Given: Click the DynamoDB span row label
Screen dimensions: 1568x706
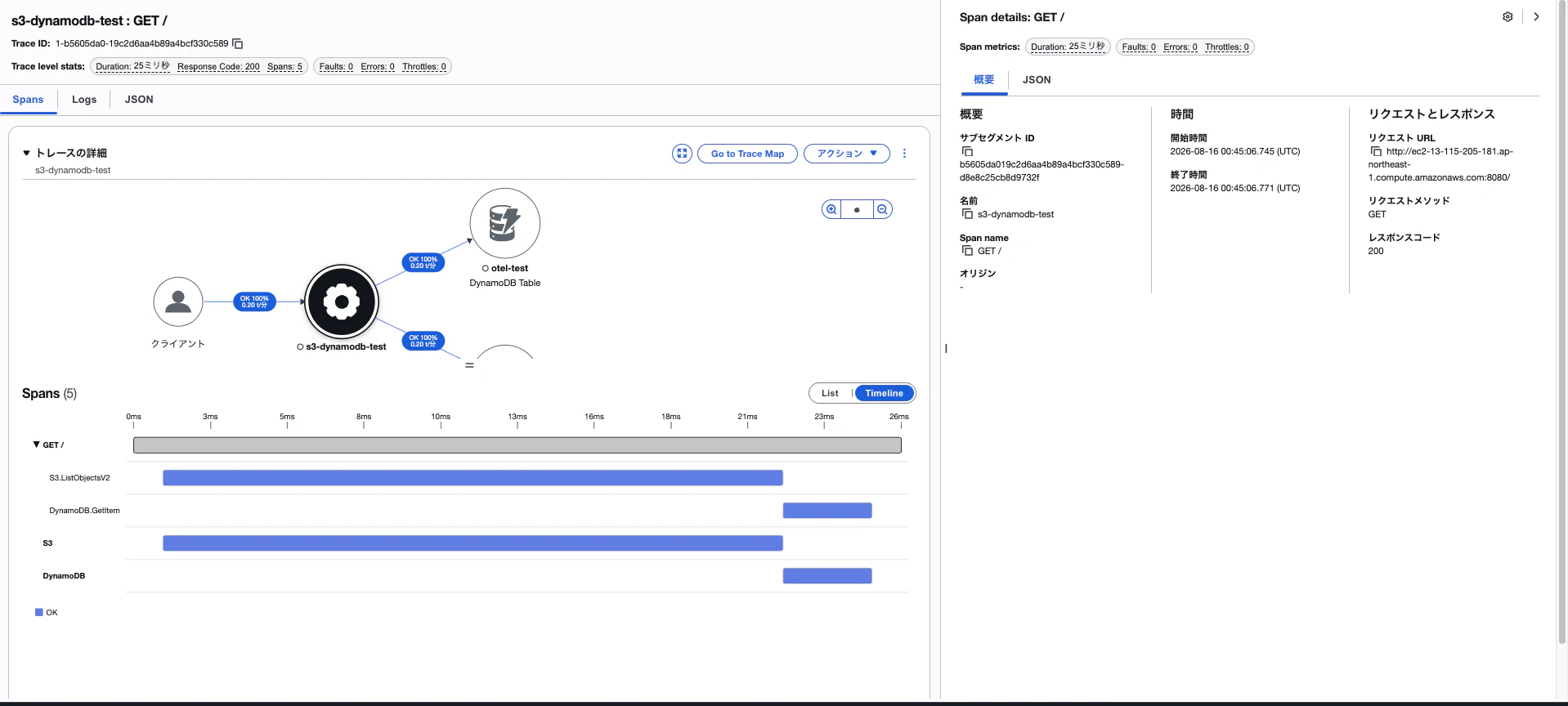Looking at the screenshot, I should (64, 576).
